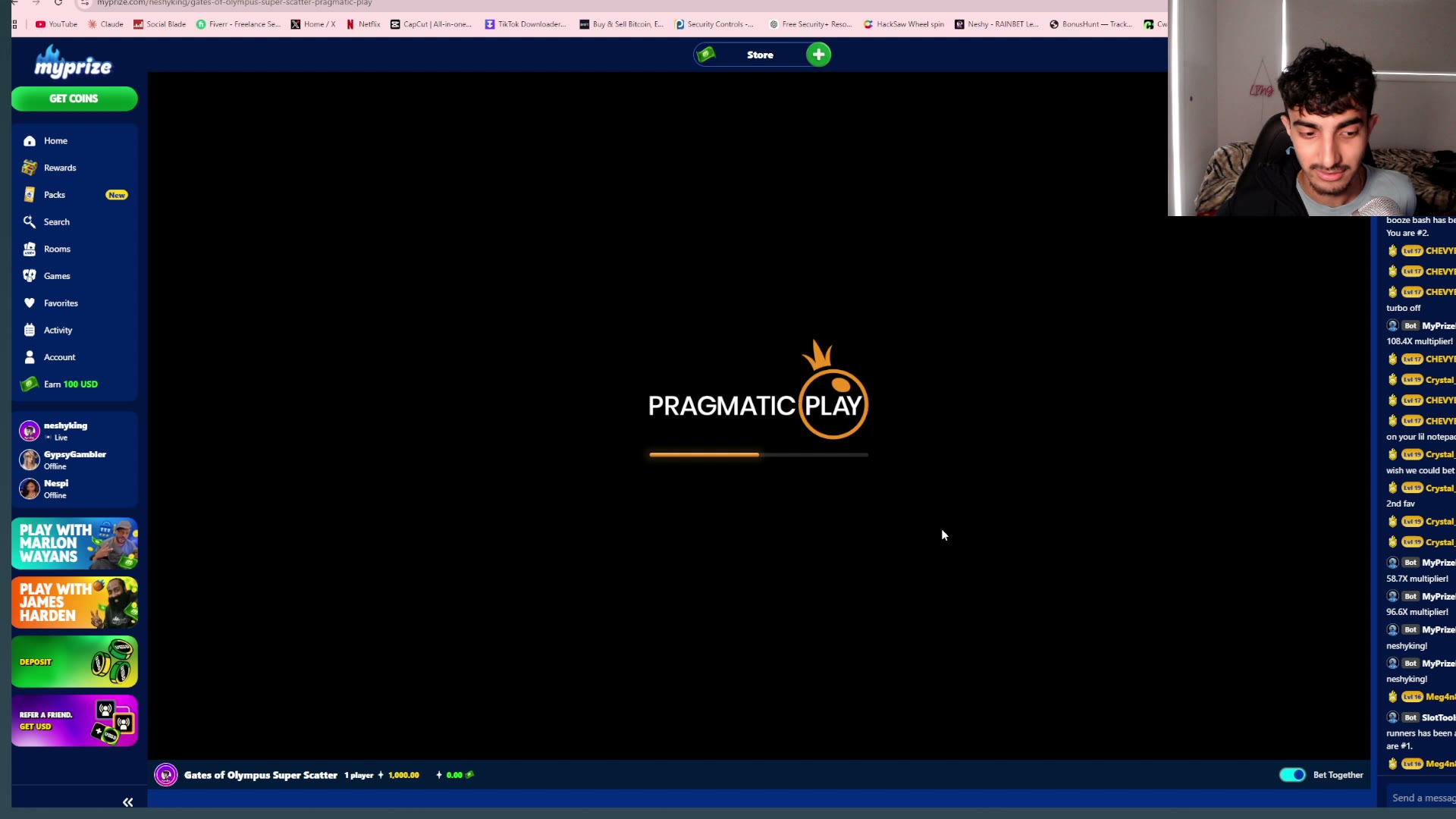Open the Fiverr Freelance bookmark
The height and width of the screenshot is (819, 1456).
click(238, 24)
